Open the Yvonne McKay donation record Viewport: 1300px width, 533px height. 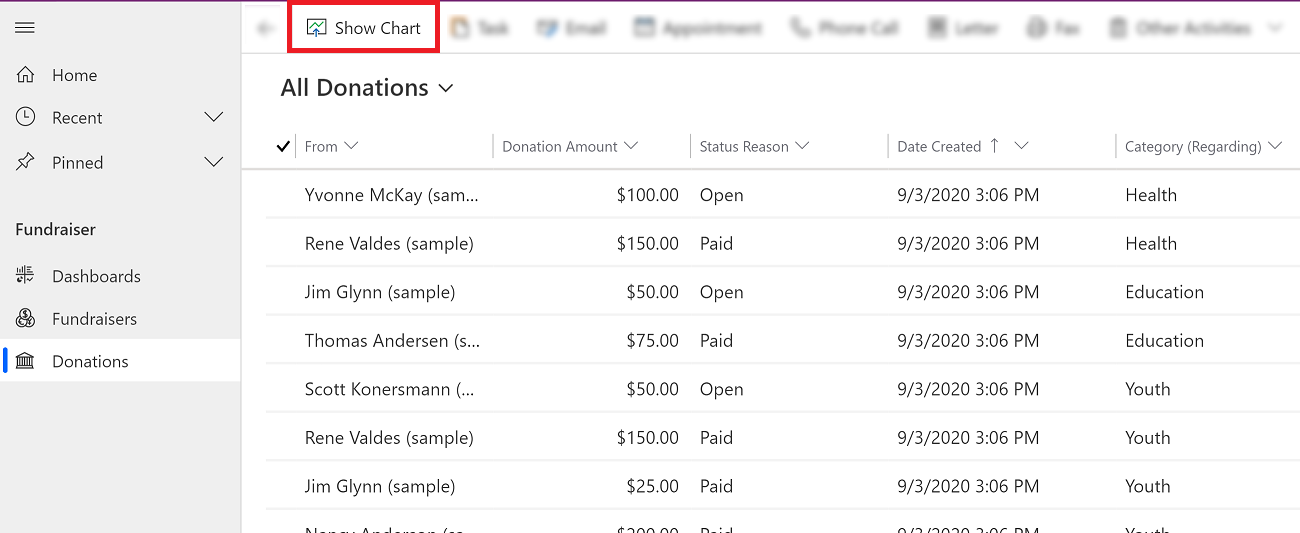pyautogui.click(x=392, y=195)
